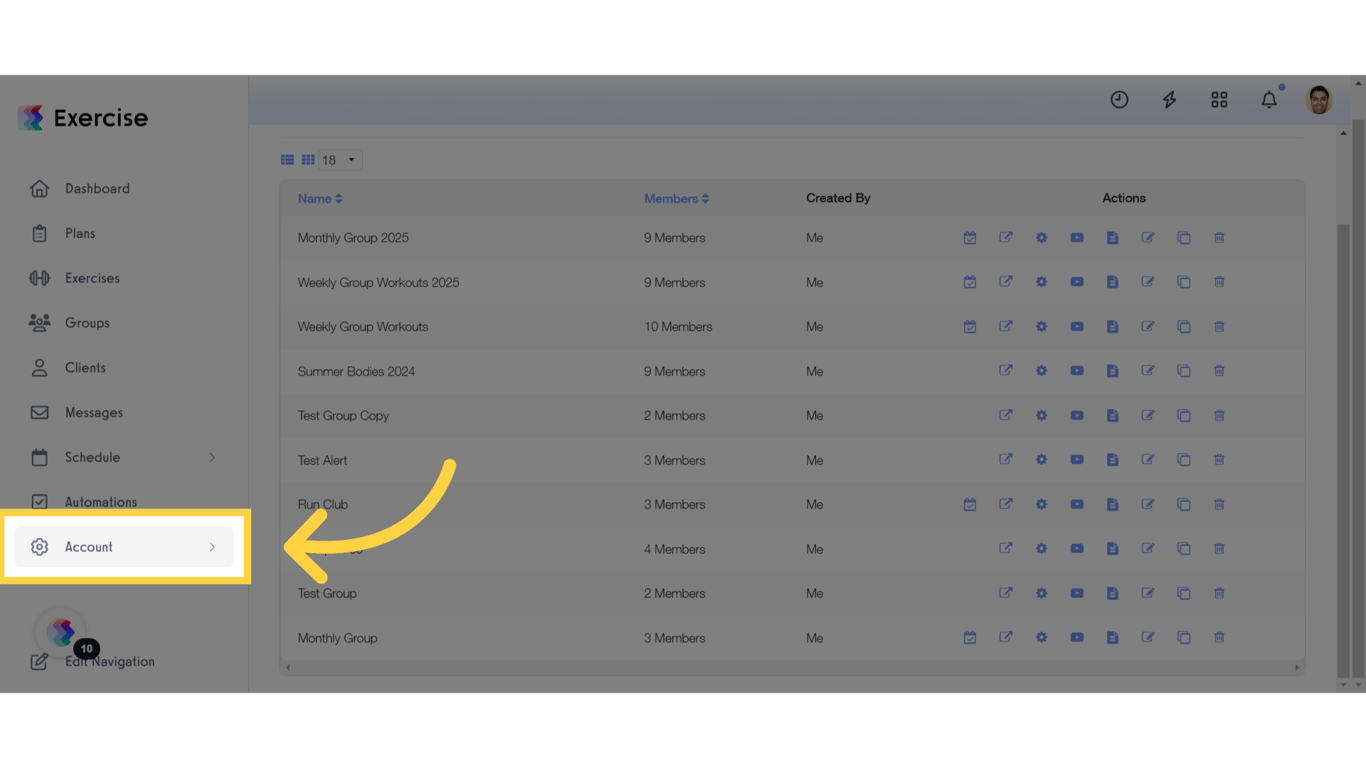Click video icon for Test Group row
This screenshot has height=768, width=1366.
[x=1077, y=593]
